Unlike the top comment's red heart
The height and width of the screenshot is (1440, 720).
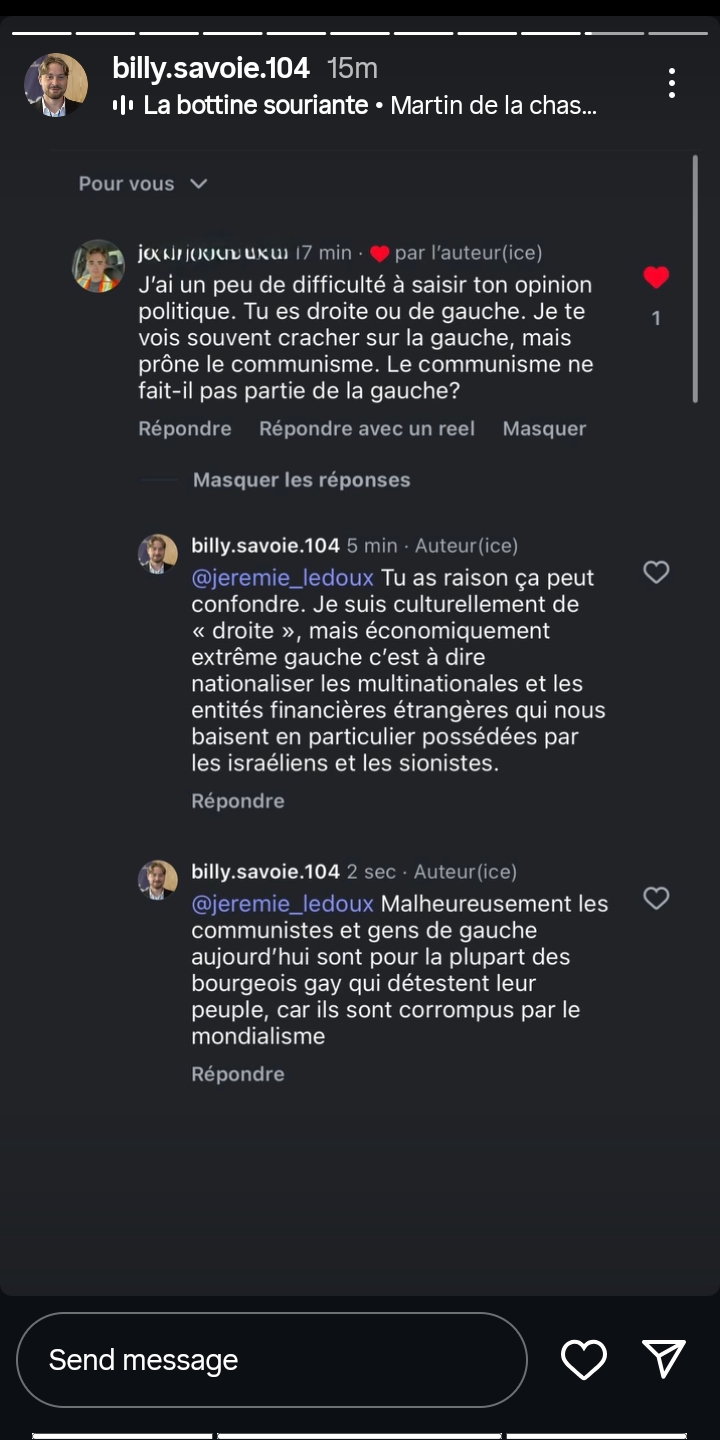click(x=656, y=277)
